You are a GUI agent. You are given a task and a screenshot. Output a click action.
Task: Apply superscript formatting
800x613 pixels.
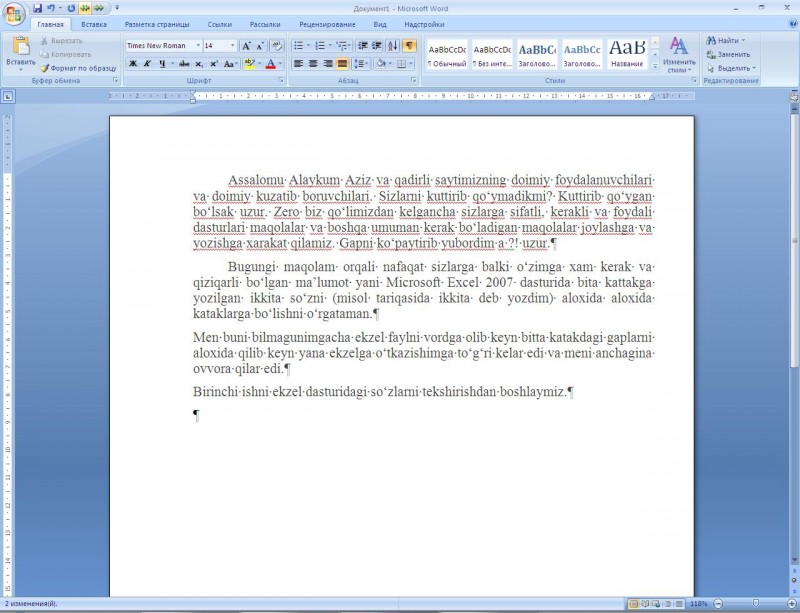coord(214,64)
